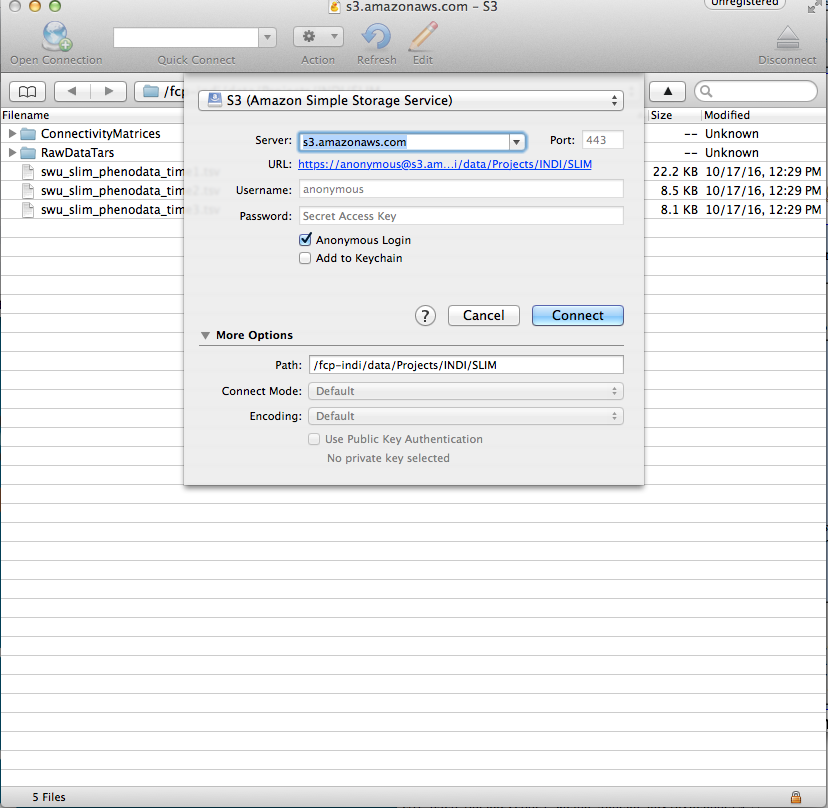Click the Username field
This screenshot has height=808, width=828.
click(x=461, y=189)
